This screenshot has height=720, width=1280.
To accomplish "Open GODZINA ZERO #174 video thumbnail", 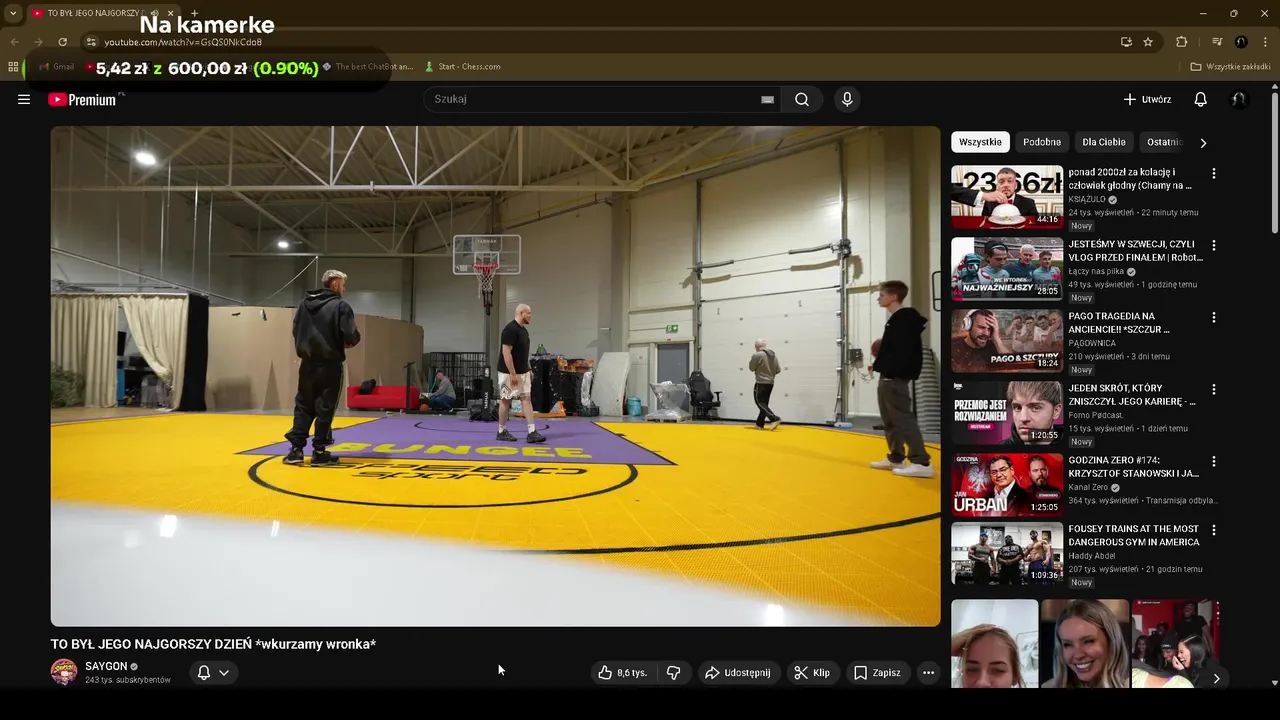I will (1007, 485).
